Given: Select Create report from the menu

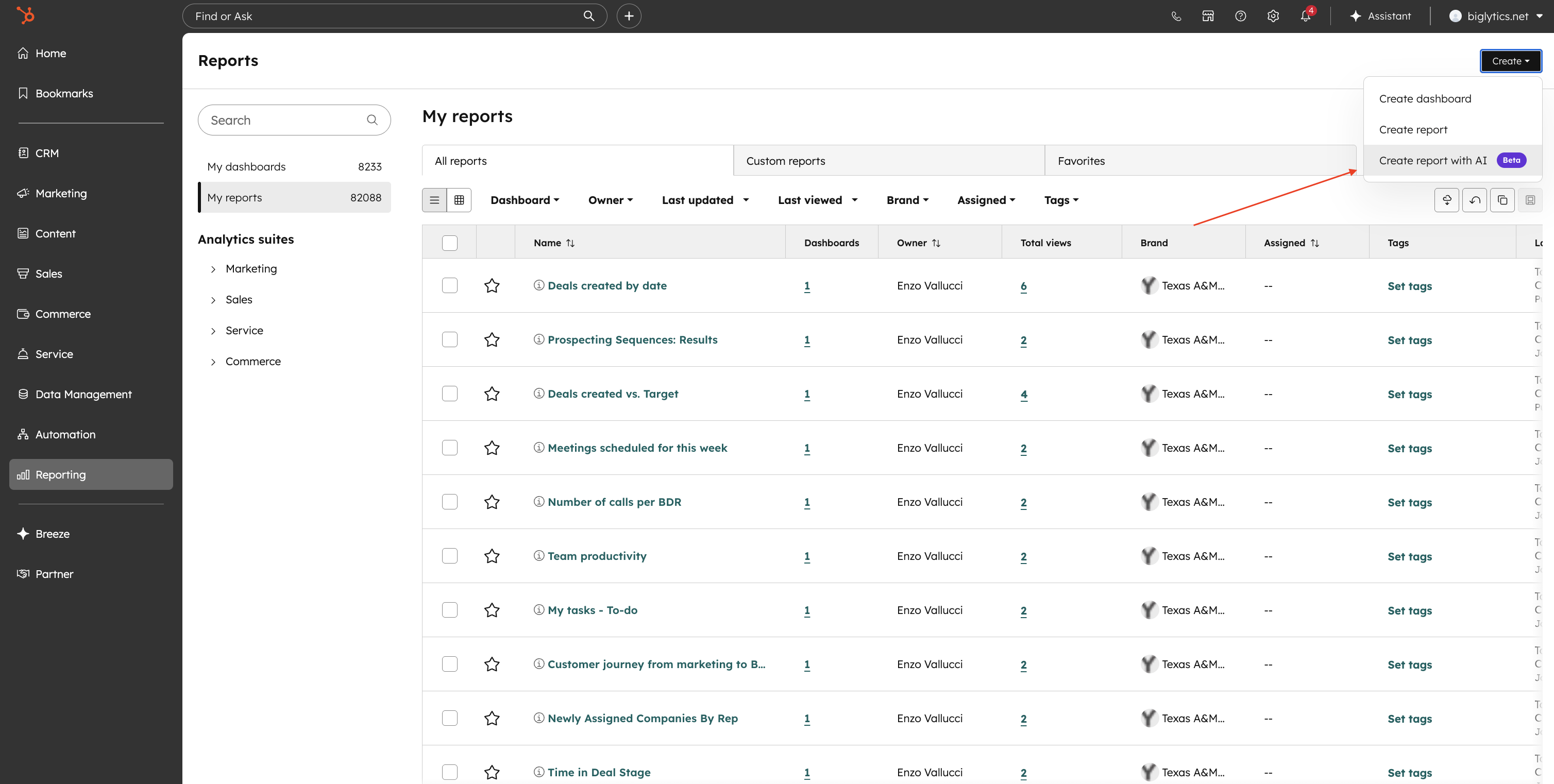Looking at the screenshot, I should pyautogui.click(x=1452, y=130).
